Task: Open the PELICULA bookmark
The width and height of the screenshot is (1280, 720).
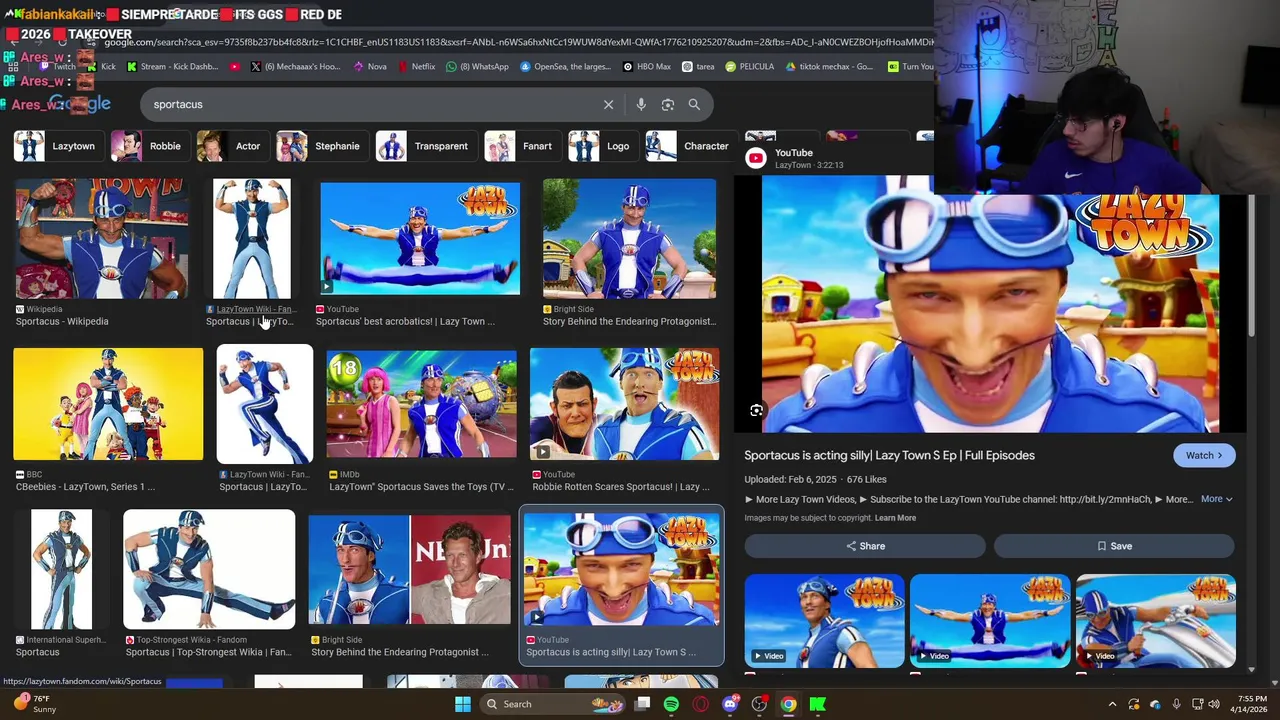Action: [750, 67]
